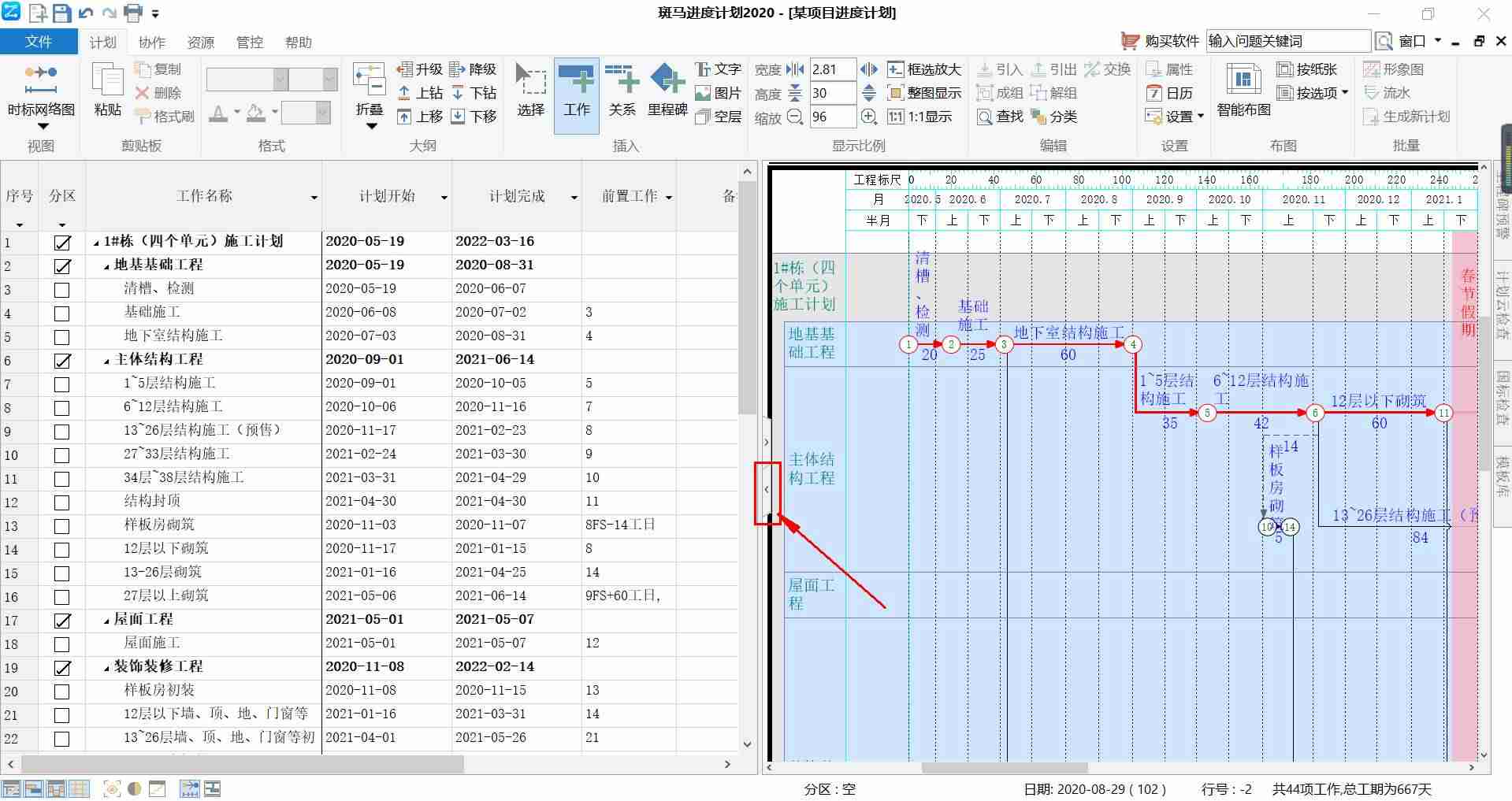Click 降级 to demote the task
1512x801 pixels.
click(473, 69)
